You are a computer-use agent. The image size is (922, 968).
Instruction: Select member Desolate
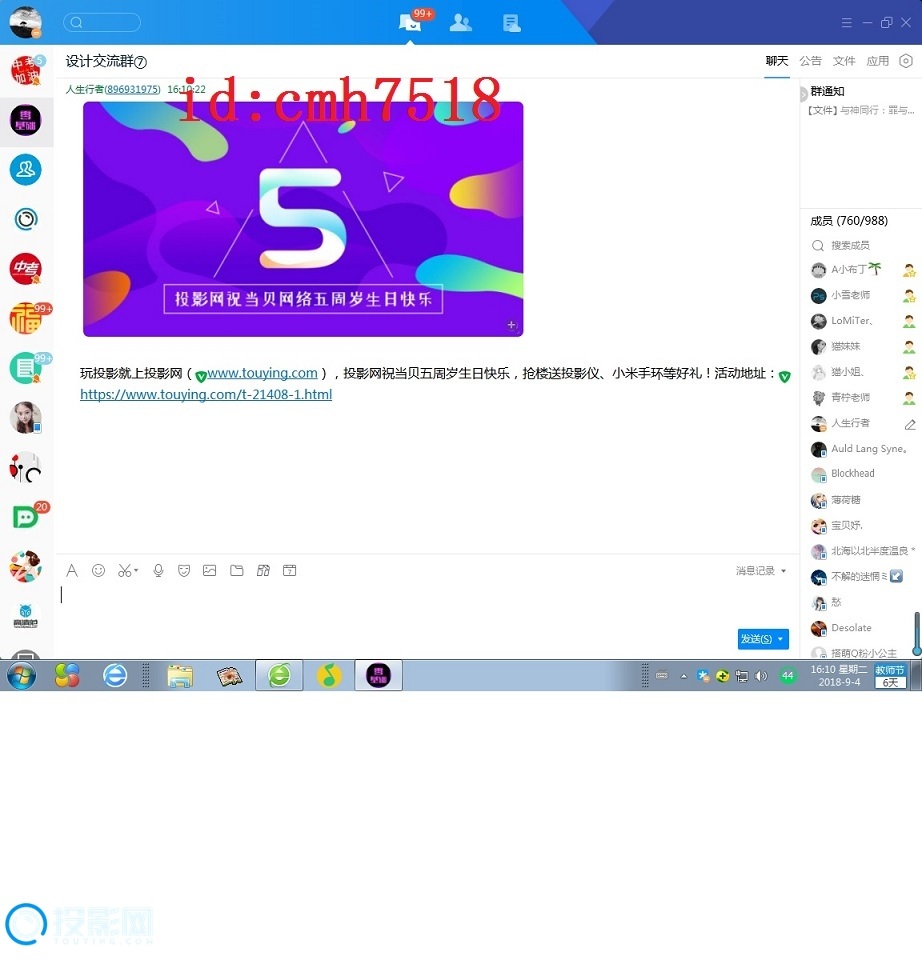coord(860,628)
